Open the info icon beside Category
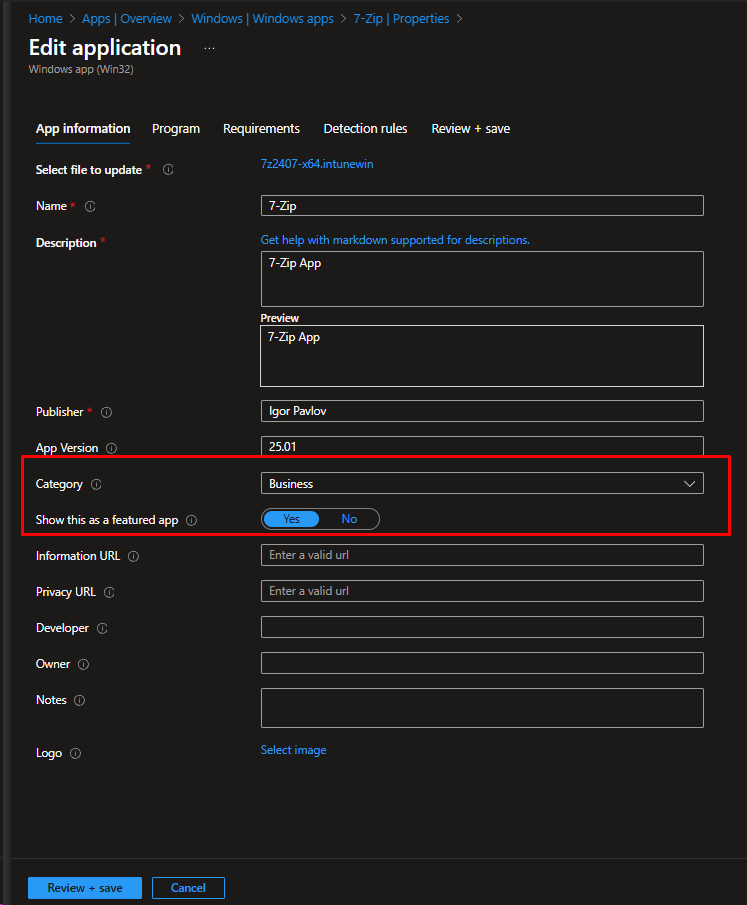Screen dimensions: 747x905 click(x=96, y=484)
